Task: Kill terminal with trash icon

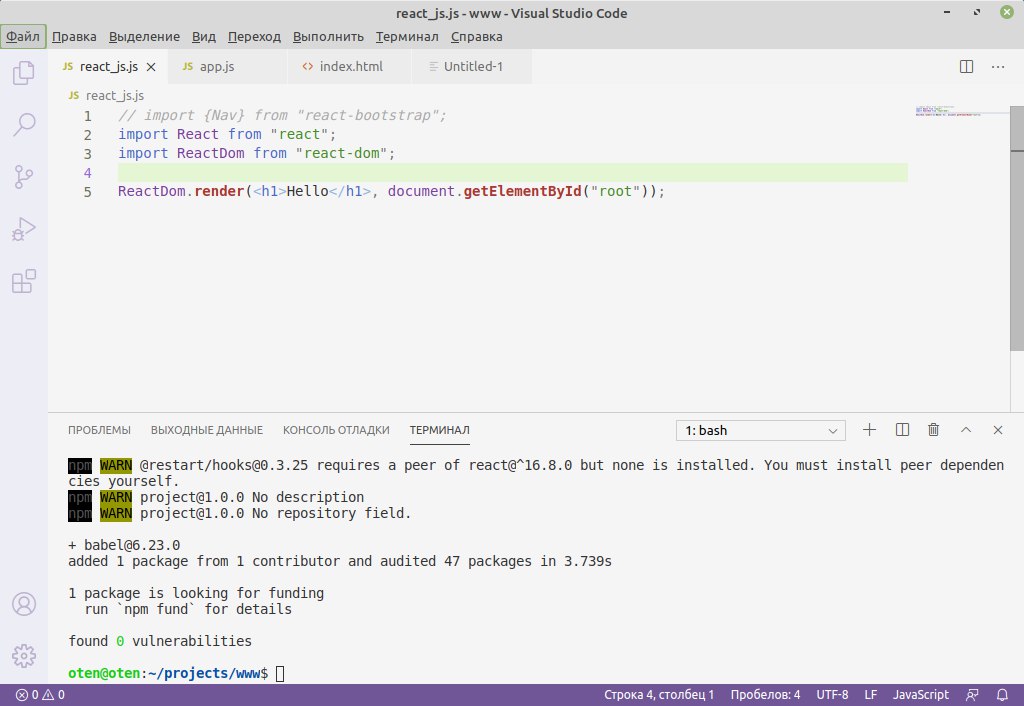Action: pos(934,430)
